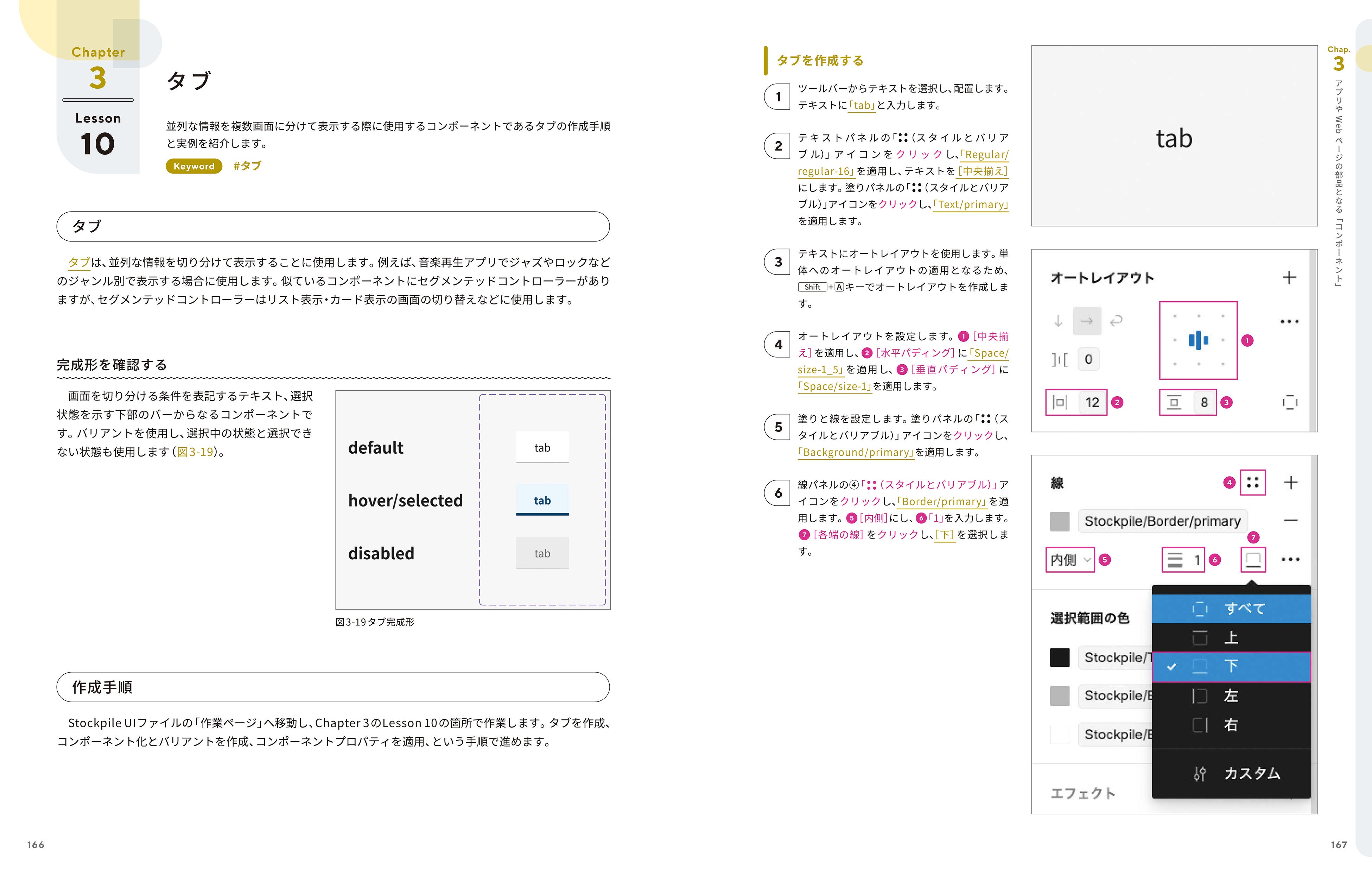Remove the stroke with the minus icon
Viewport: 1372px width, 875px height.
pos(1291,521)
